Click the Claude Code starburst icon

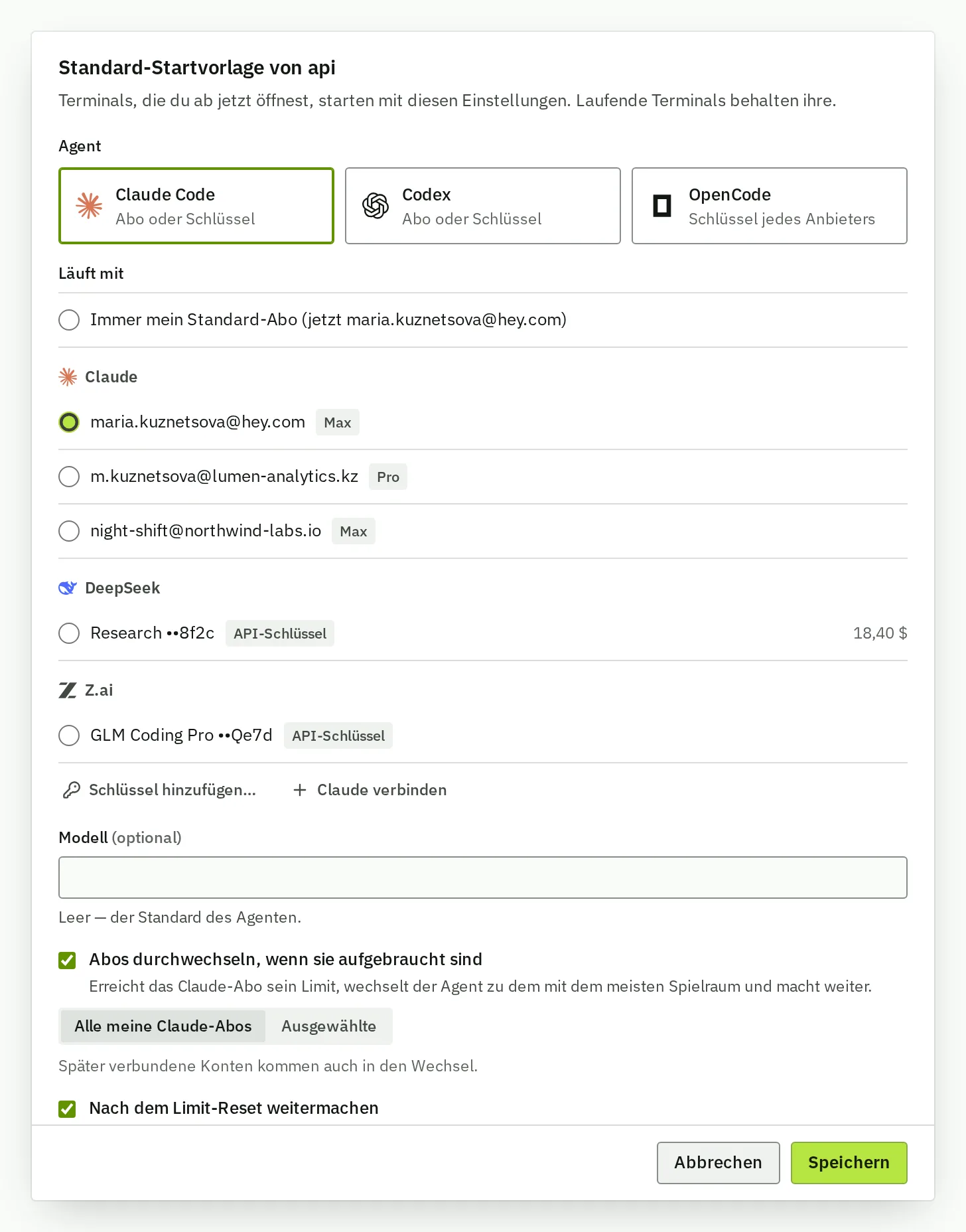pos(89,206)
